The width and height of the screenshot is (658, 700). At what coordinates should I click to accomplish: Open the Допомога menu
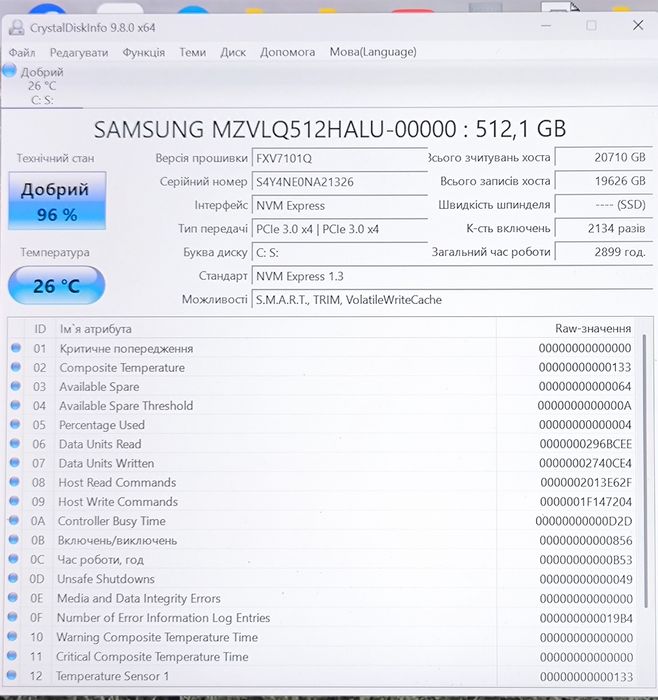287,52
